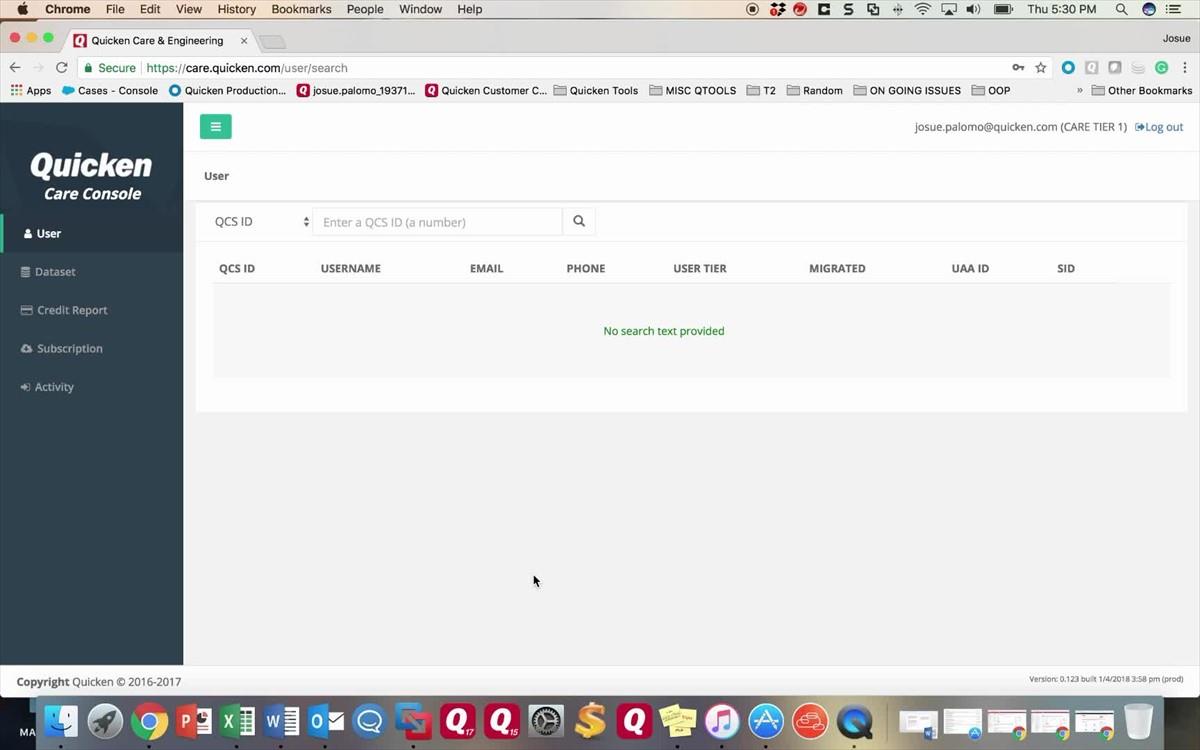Go to Subscription in sidebar
This screenshot has height=750, width=1200.
click(69, 349)
